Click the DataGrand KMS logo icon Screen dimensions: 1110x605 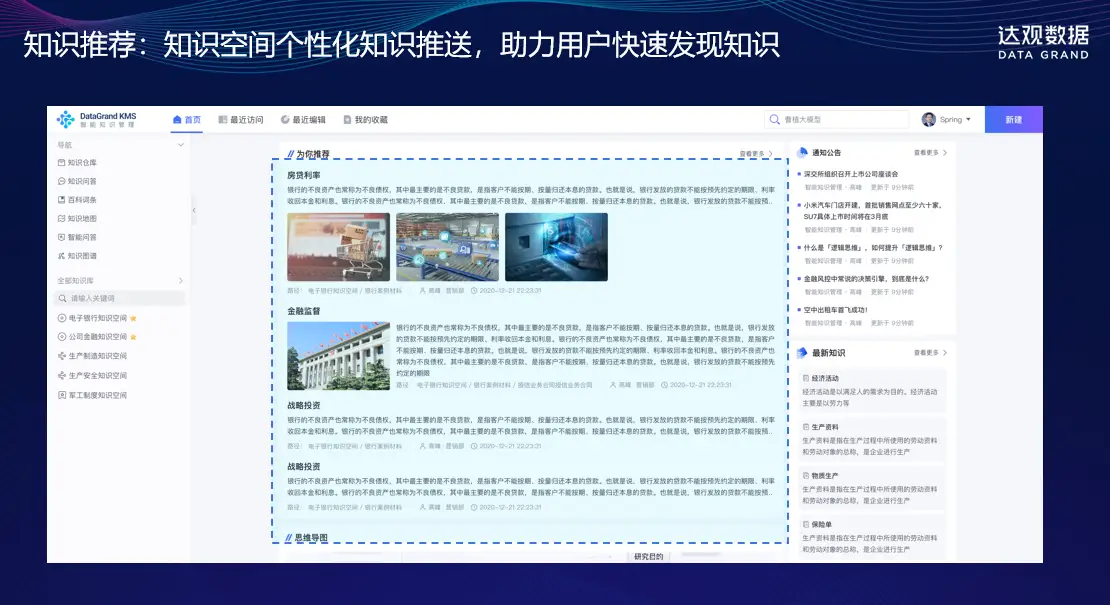tap(65, 120)
